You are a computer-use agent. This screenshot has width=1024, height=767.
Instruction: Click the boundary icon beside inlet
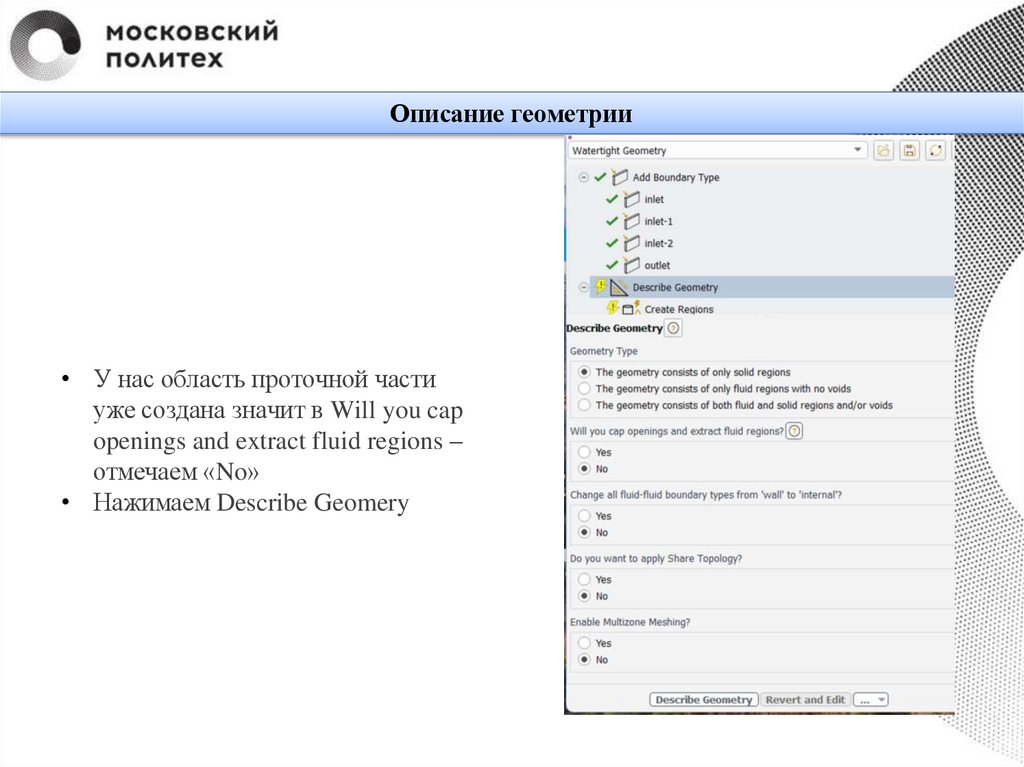(631, 199)
